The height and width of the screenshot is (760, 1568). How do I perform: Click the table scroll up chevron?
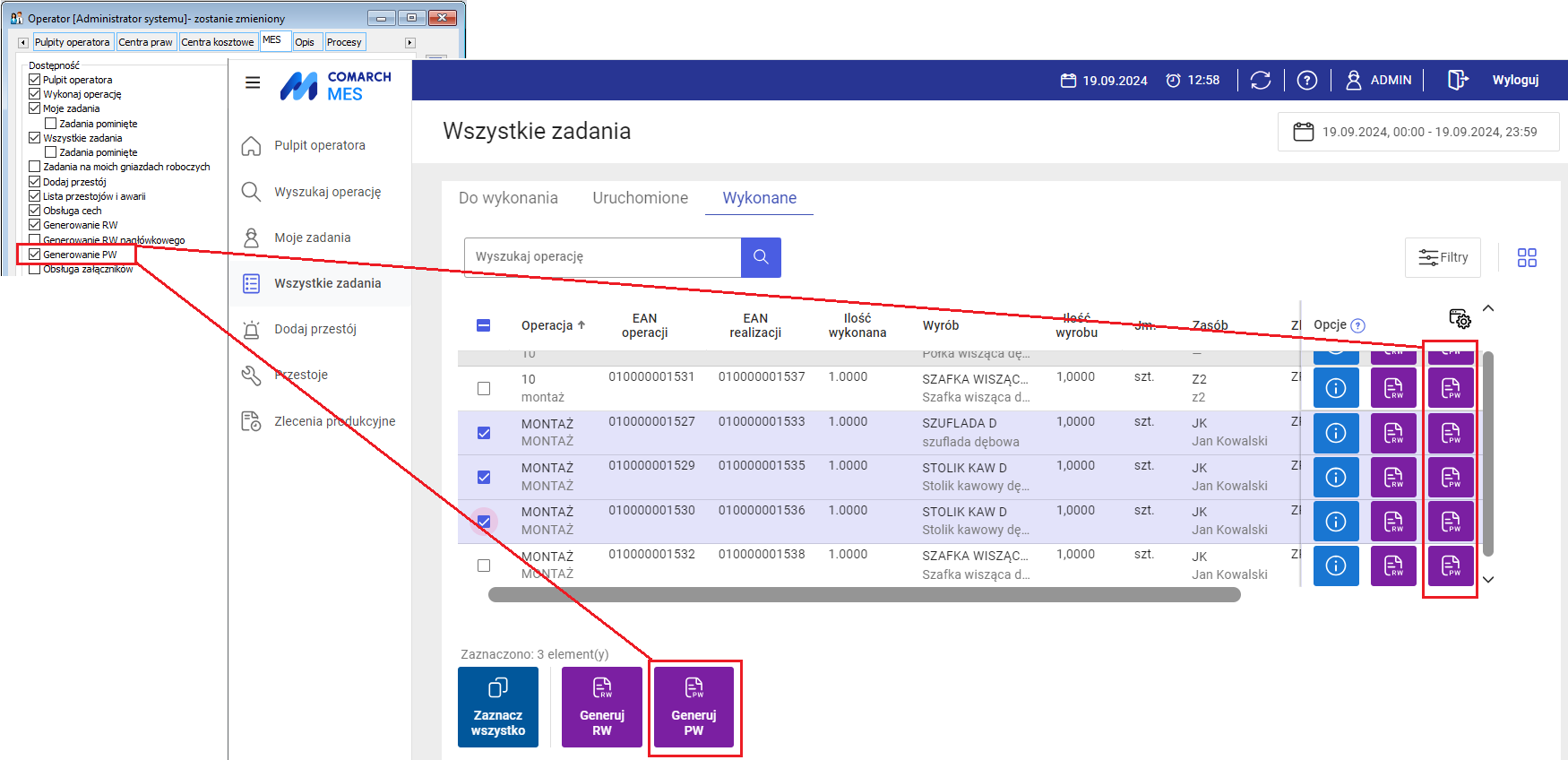[x=1488, y=308]
